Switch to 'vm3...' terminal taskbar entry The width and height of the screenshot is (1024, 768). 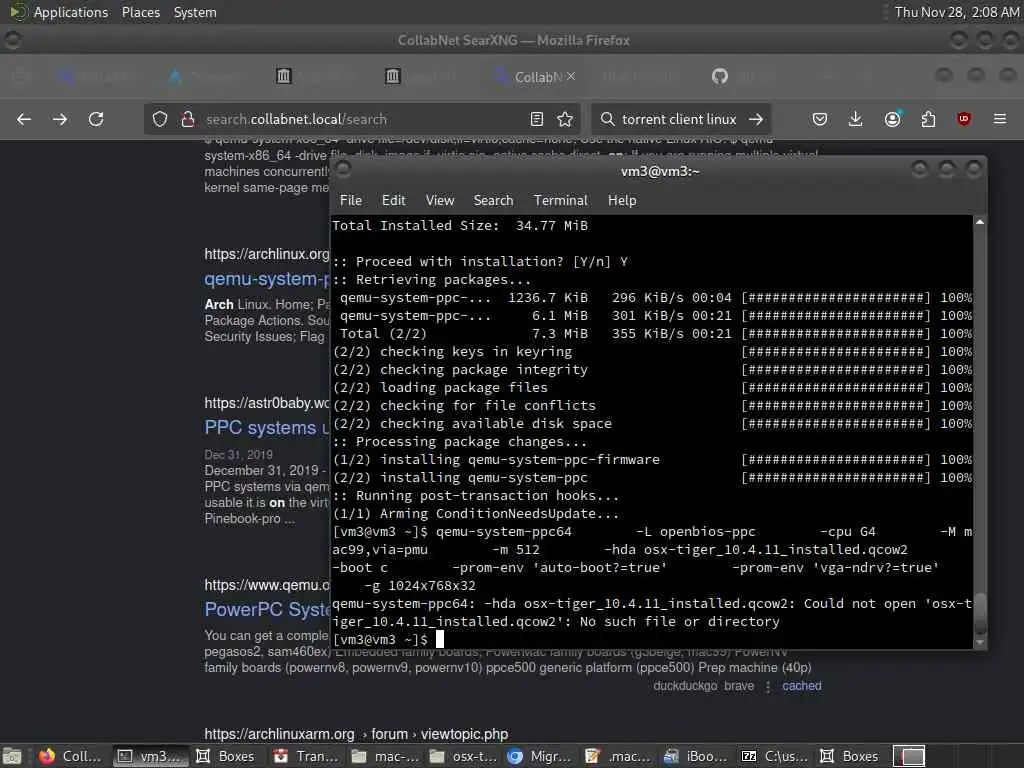[x=150, y=756]
